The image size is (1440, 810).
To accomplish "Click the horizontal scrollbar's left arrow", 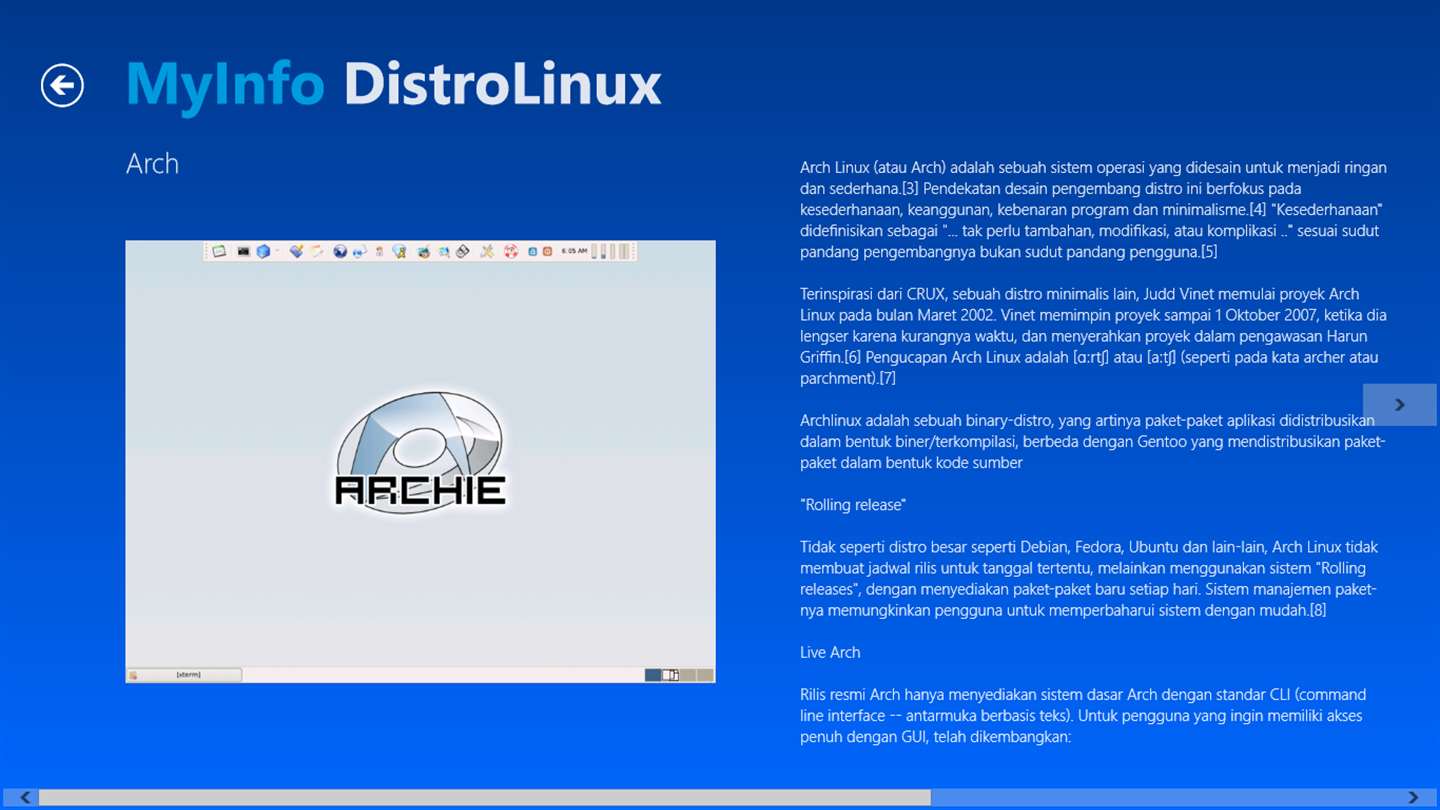I will (26, 797).
